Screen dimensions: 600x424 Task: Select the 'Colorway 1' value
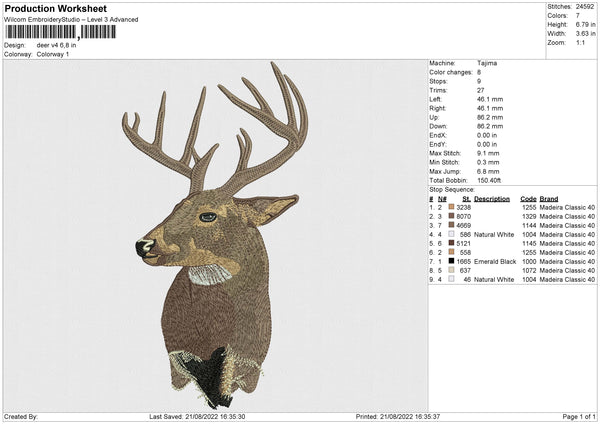click(x=53, y=54)
